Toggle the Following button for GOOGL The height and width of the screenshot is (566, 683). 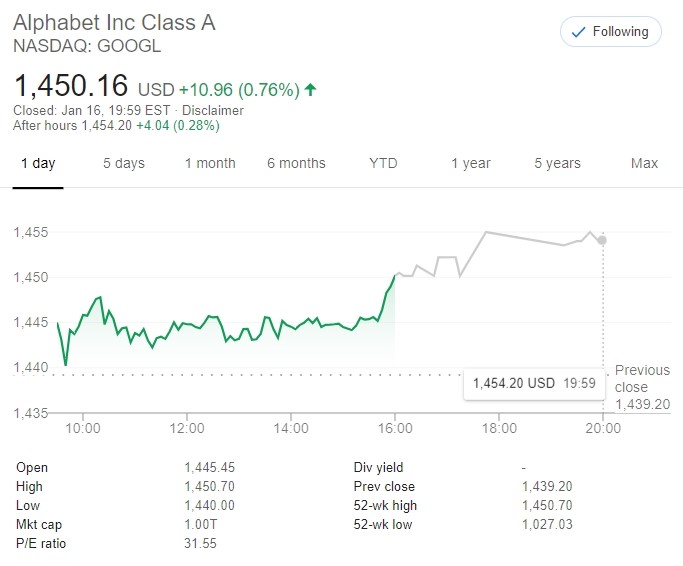point(611,32)
